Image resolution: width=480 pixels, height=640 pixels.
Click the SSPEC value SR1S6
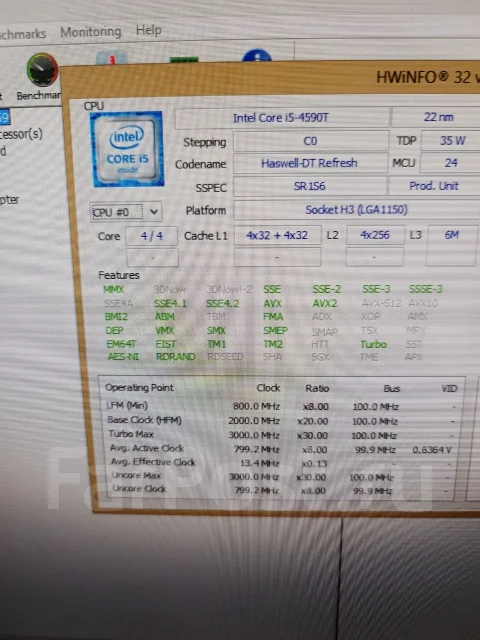tap(310, 186)
